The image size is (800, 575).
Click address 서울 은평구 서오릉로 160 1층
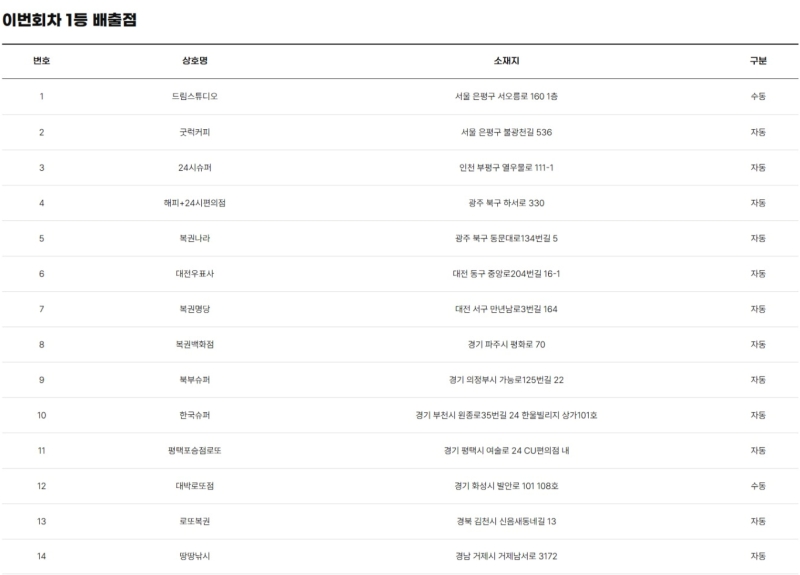point(506,96)
